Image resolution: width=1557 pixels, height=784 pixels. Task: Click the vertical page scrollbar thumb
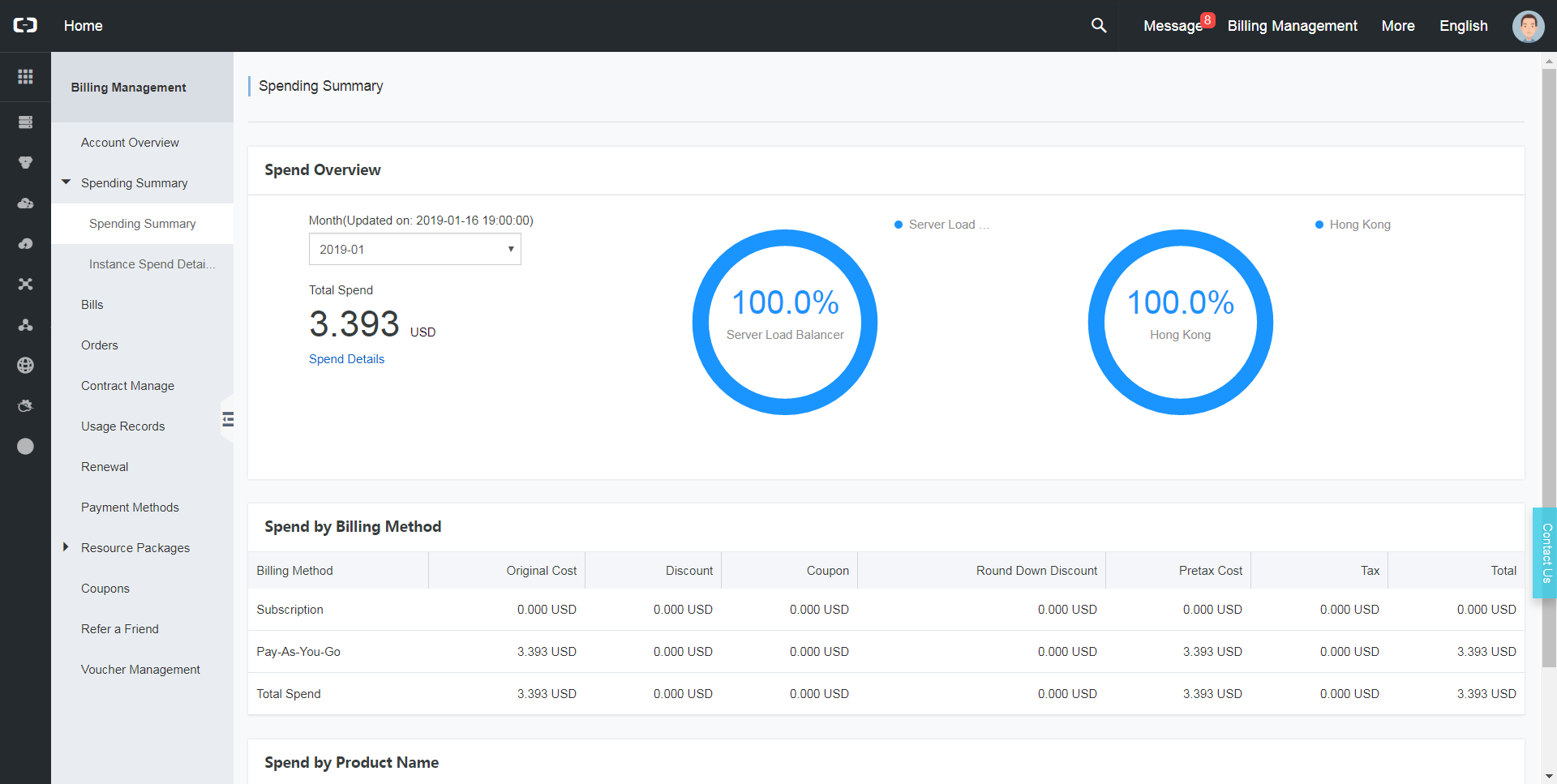[1549, 368]
